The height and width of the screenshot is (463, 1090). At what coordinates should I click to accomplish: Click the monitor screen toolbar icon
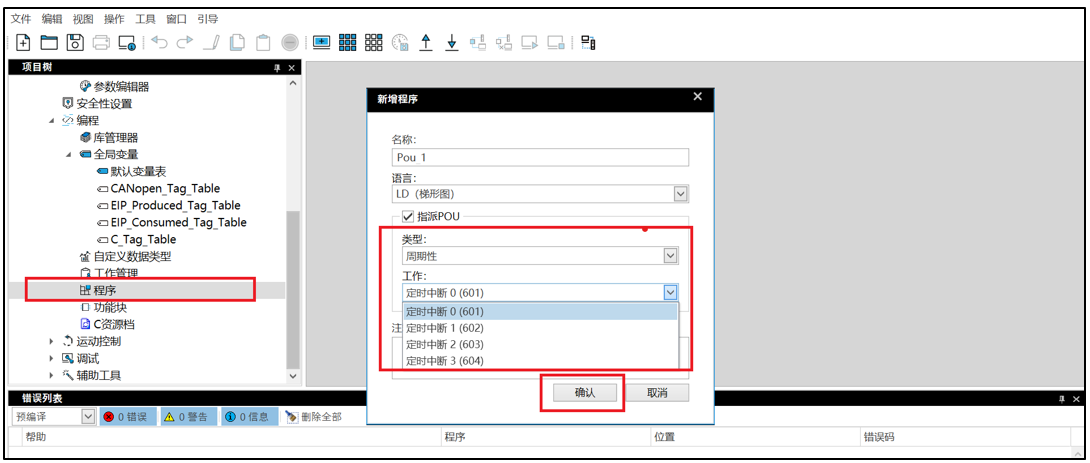[321, 42]
